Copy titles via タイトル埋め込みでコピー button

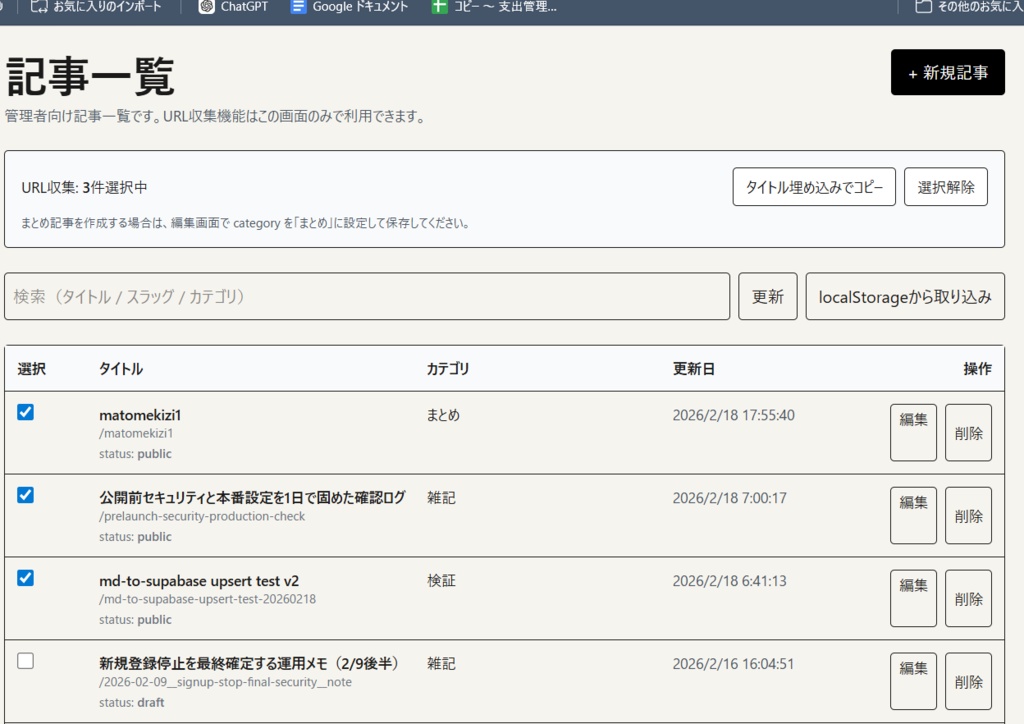click(x=815, y=186)
